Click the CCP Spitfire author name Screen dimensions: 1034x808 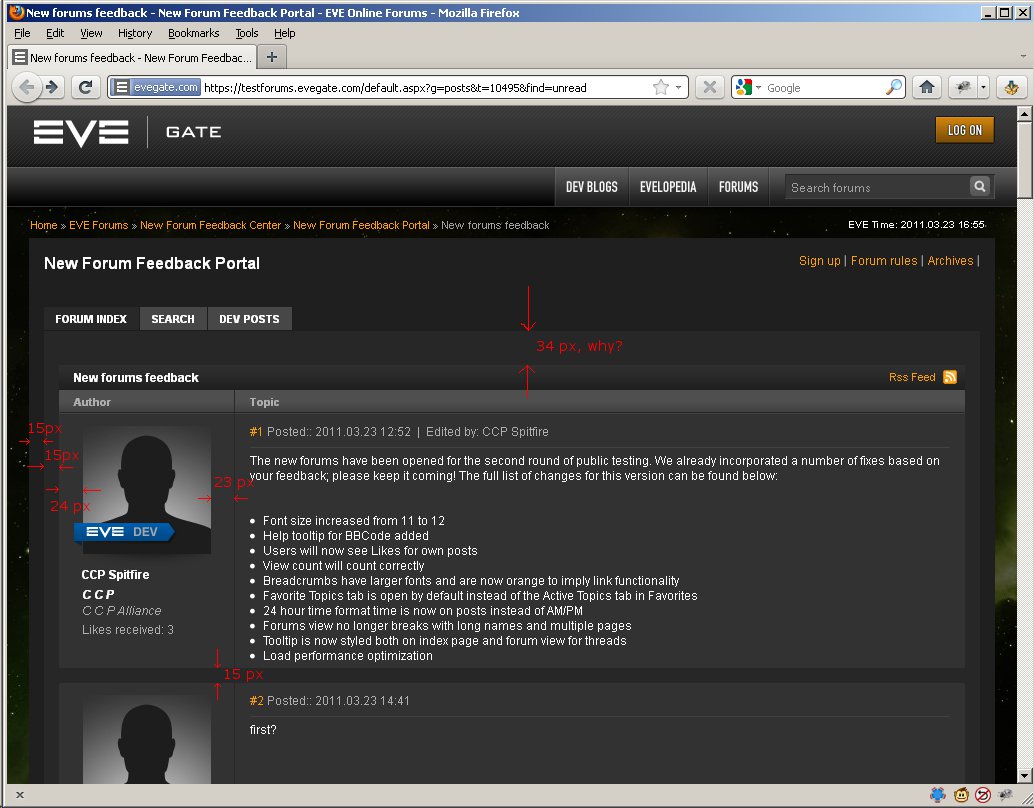115,575
